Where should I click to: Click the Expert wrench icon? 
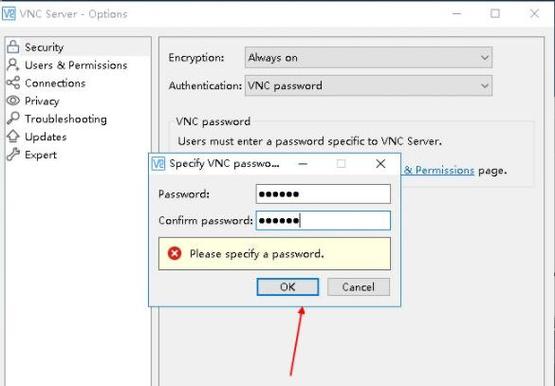13,155
